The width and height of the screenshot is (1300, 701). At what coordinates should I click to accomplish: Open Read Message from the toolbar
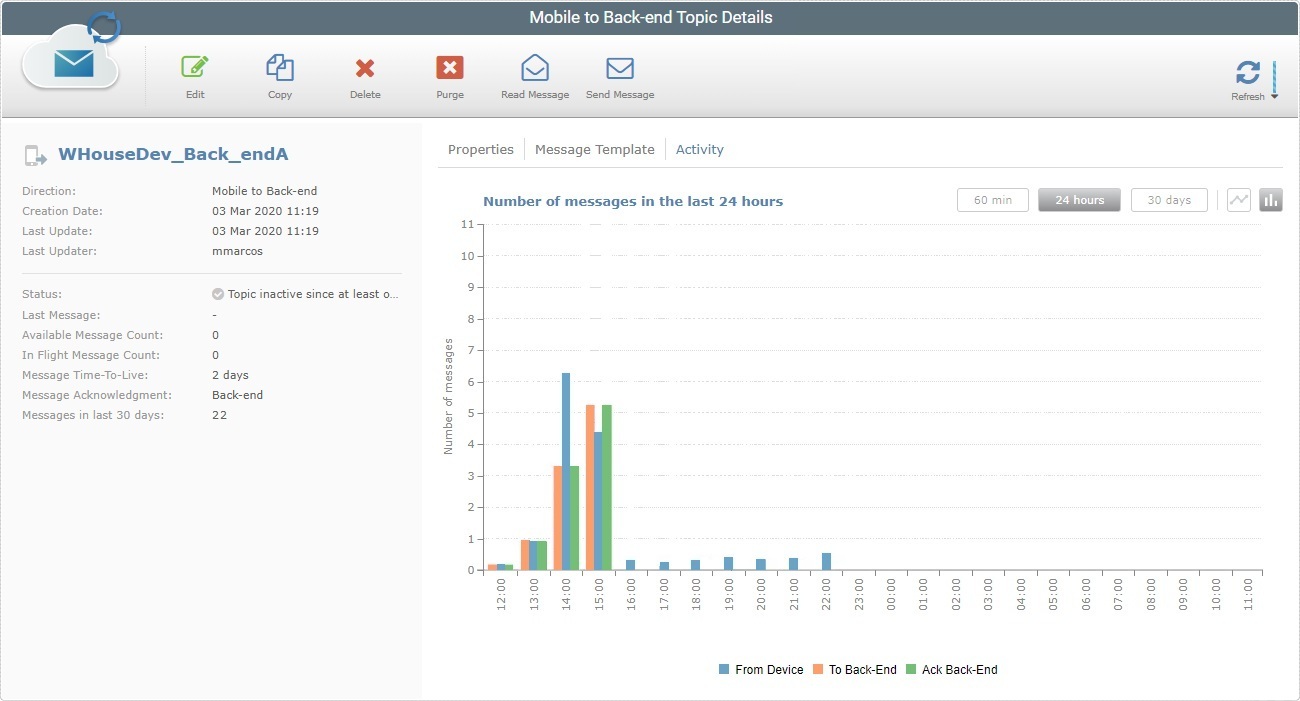535,76
